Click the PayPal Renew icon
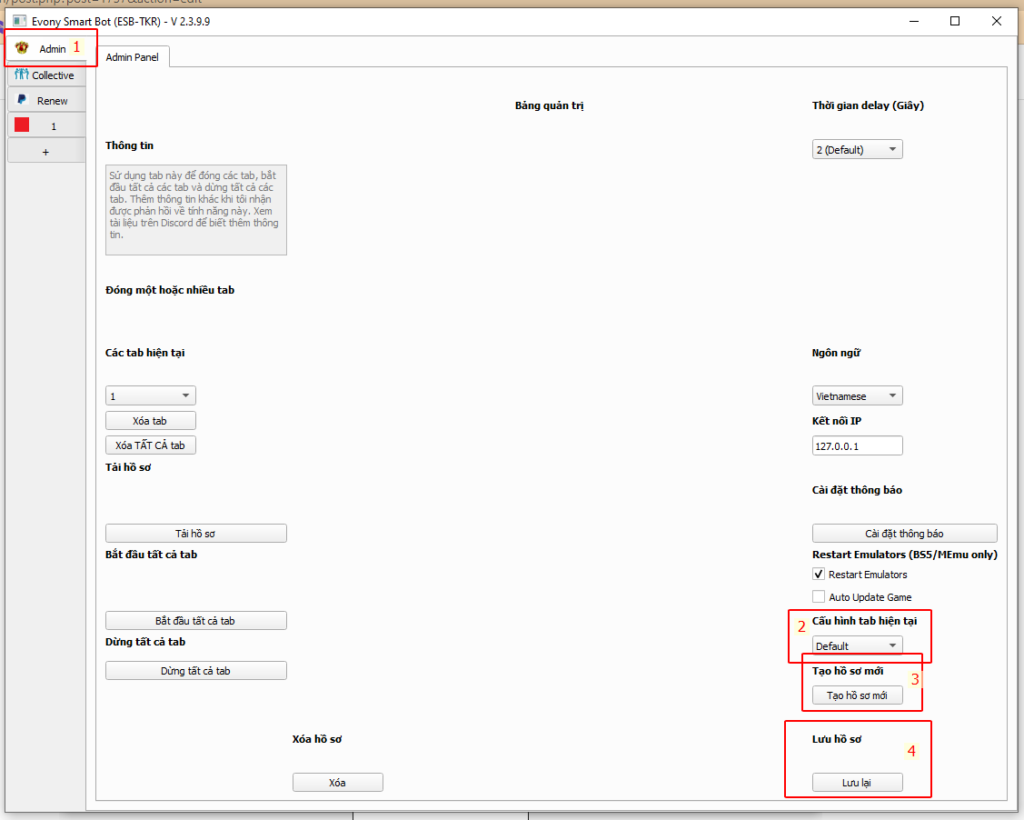The width and height of the screenshot is (1024, 820). pyautogui.click(x=22, y=100)
